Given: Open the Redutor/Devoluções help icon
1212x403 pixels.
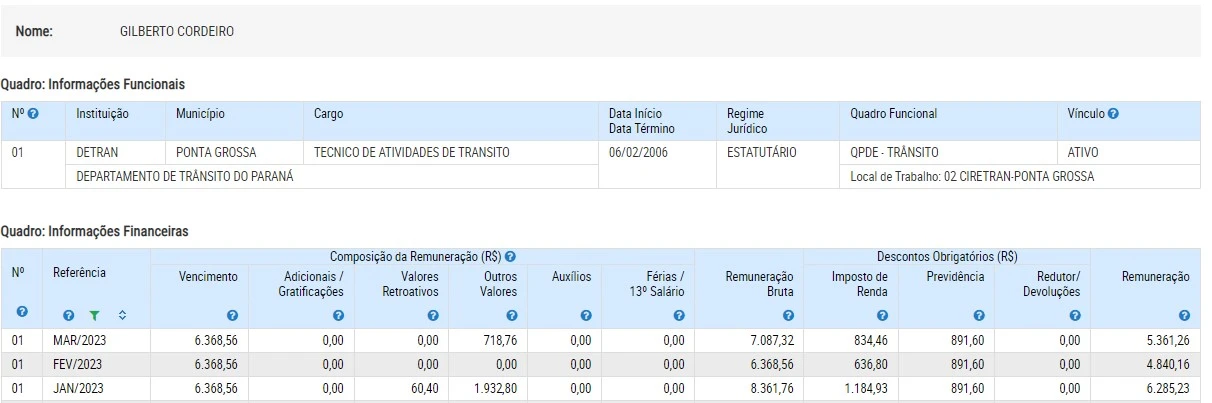Looking at the screenshot, I should (x=1075, y=316).
